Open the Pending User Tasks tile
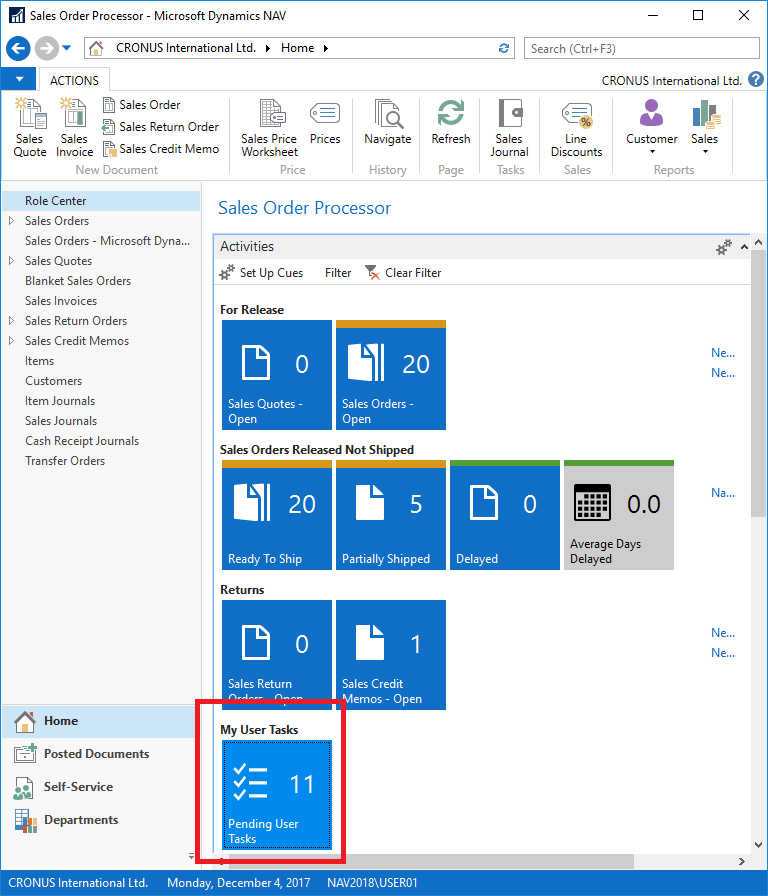Screen dimensions: 768x896 [277, 794]
